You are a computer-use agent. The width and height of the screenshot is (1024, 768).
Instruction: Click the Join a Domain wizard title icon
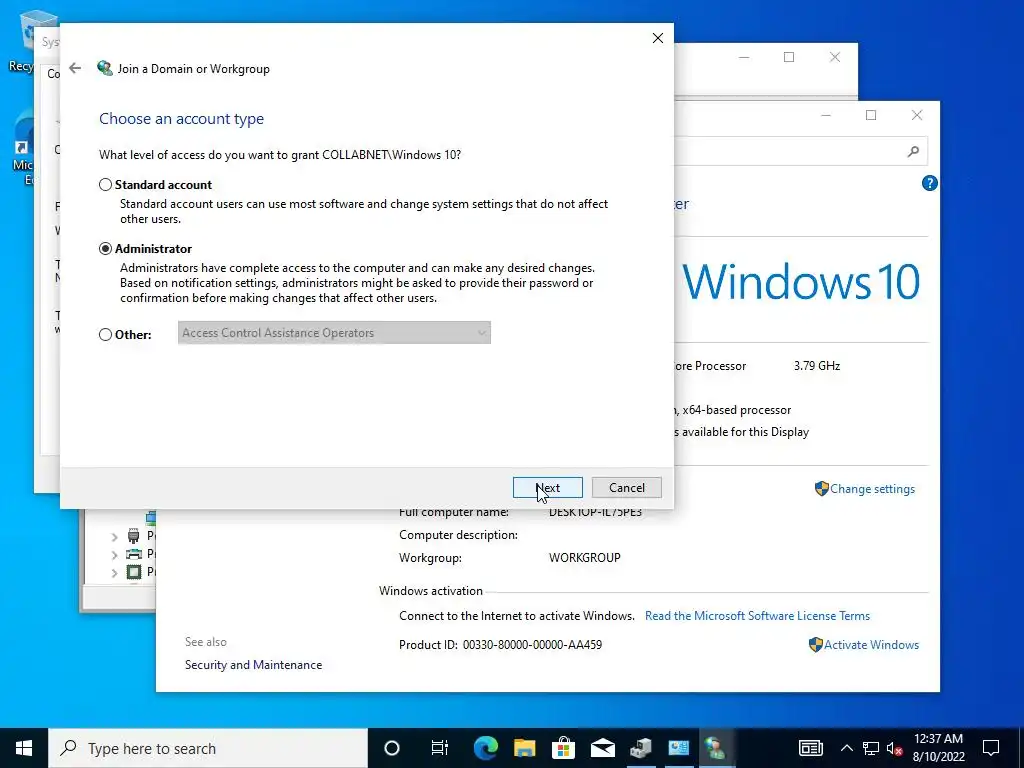click(104, 68)
